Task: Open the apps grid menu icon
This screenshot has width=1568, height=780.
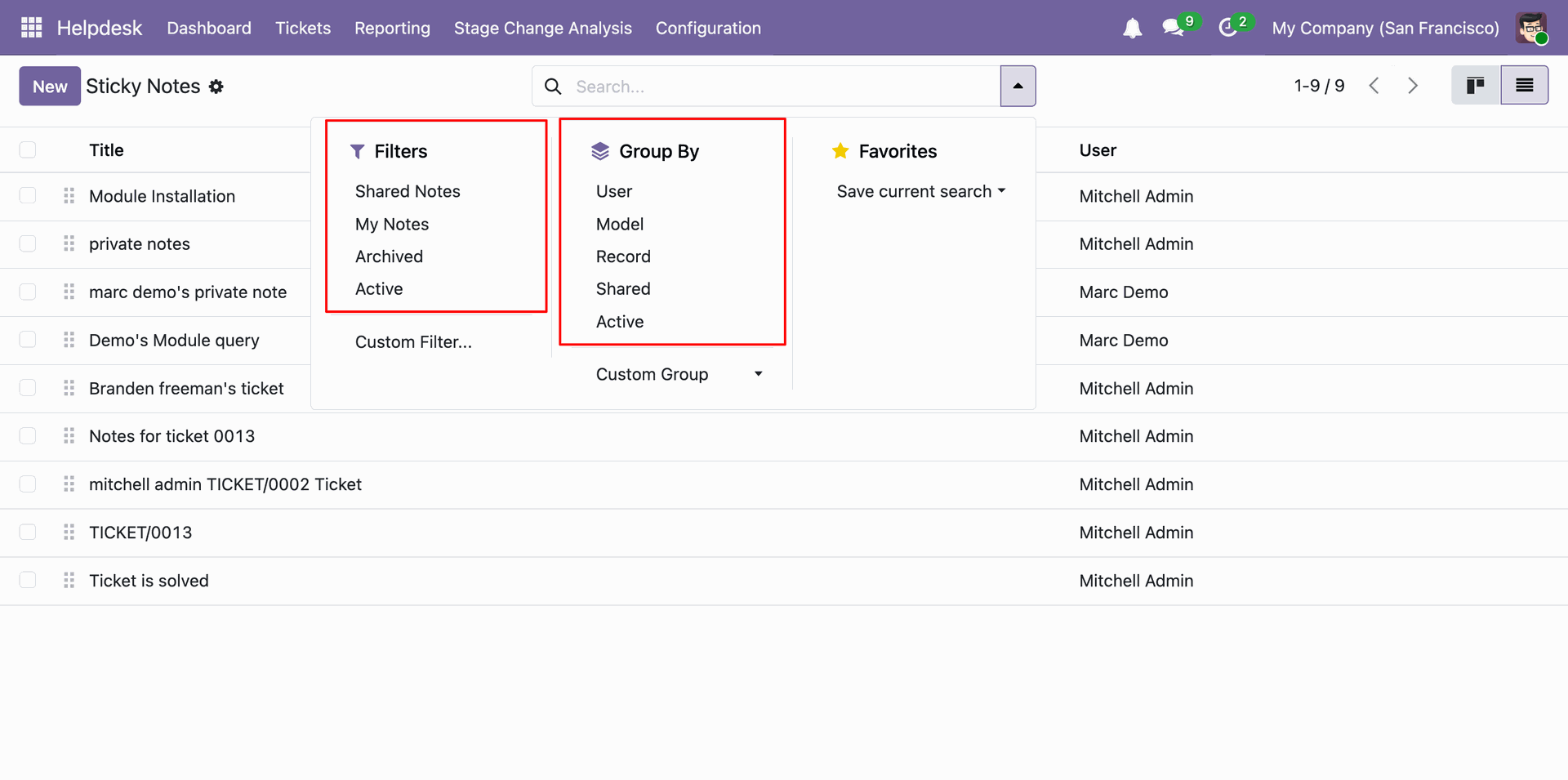Action: tap(31, 28)
